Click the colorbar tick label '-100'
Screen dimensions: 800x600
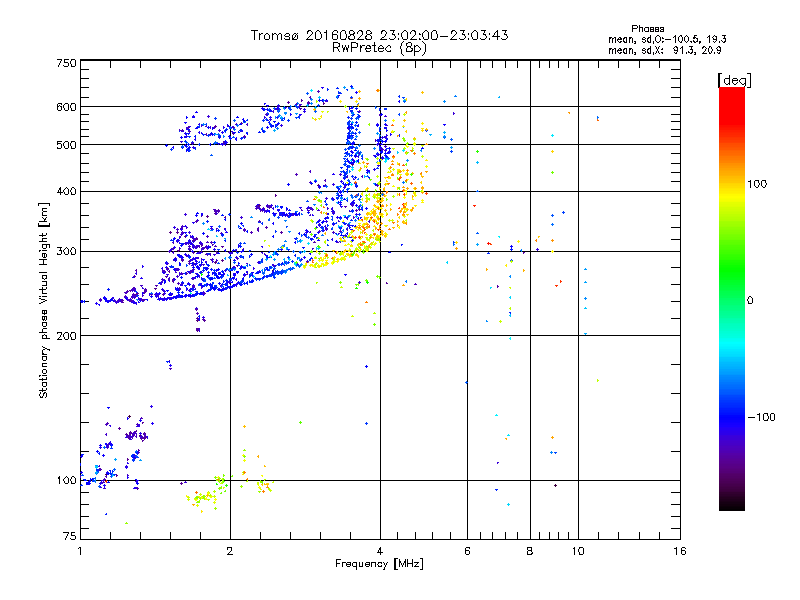tap(761, 417)
